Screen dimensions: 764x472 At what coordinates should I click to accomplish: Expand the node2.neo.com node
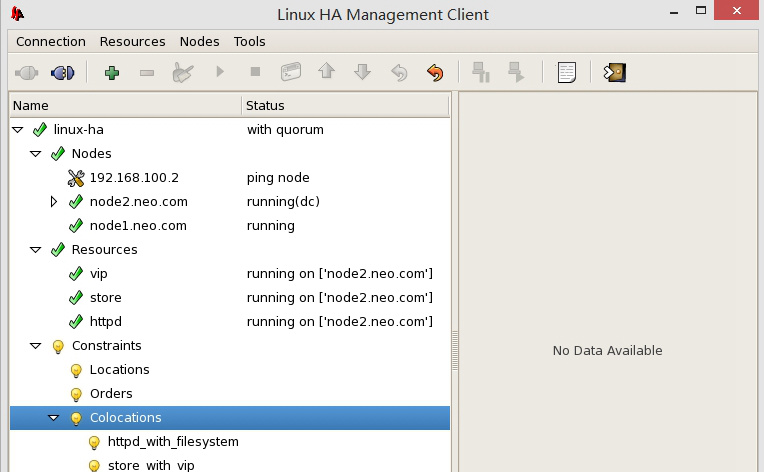tap(55, 202)
